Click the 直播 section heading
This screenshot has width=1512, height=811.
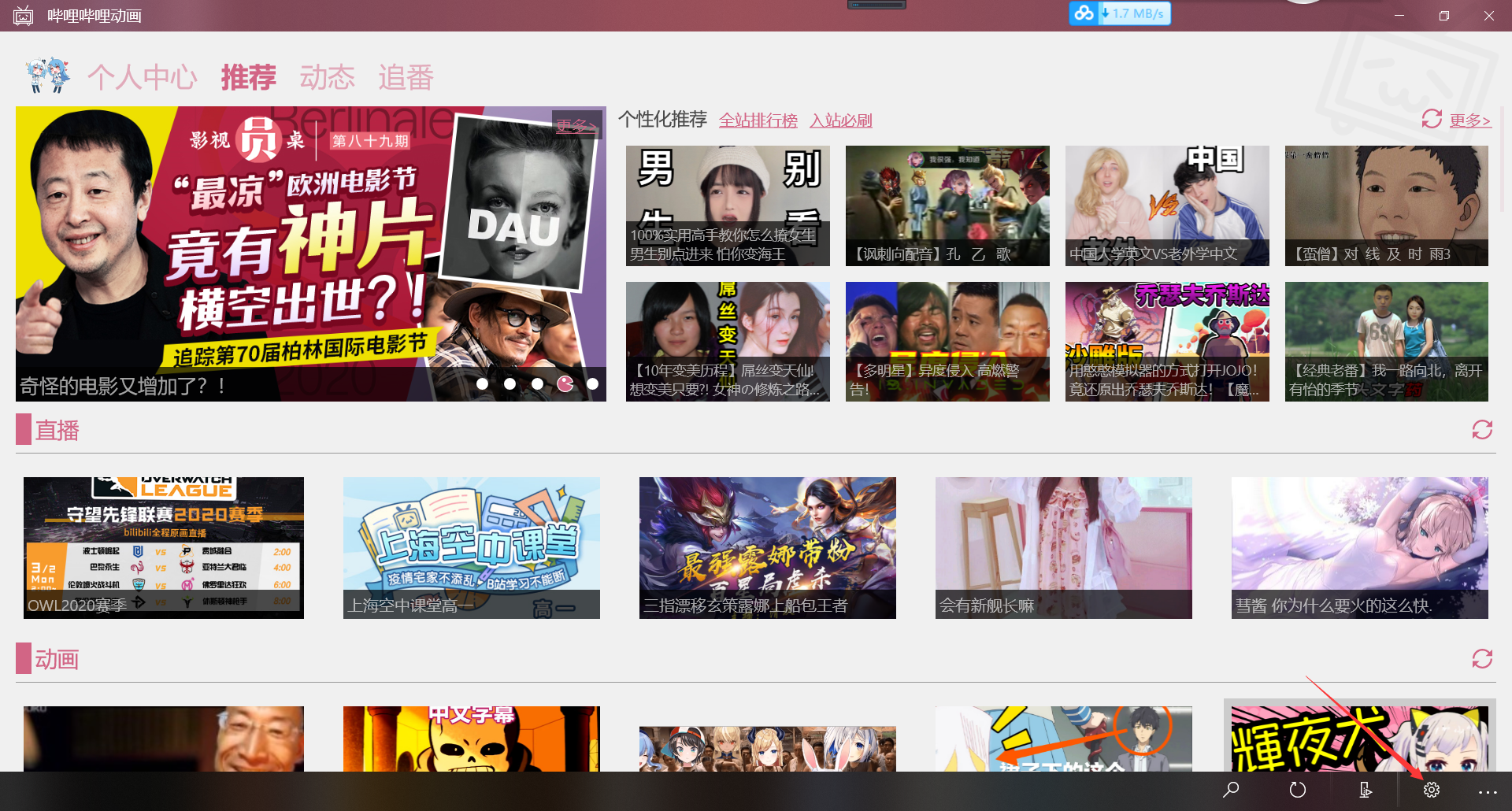click(x=57, y=430)
